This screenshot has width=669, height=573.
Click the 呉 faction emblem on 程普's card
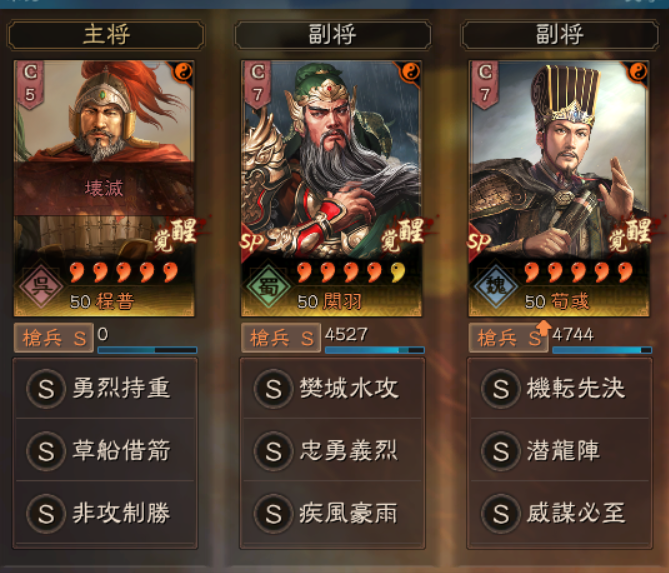[41, 284]
